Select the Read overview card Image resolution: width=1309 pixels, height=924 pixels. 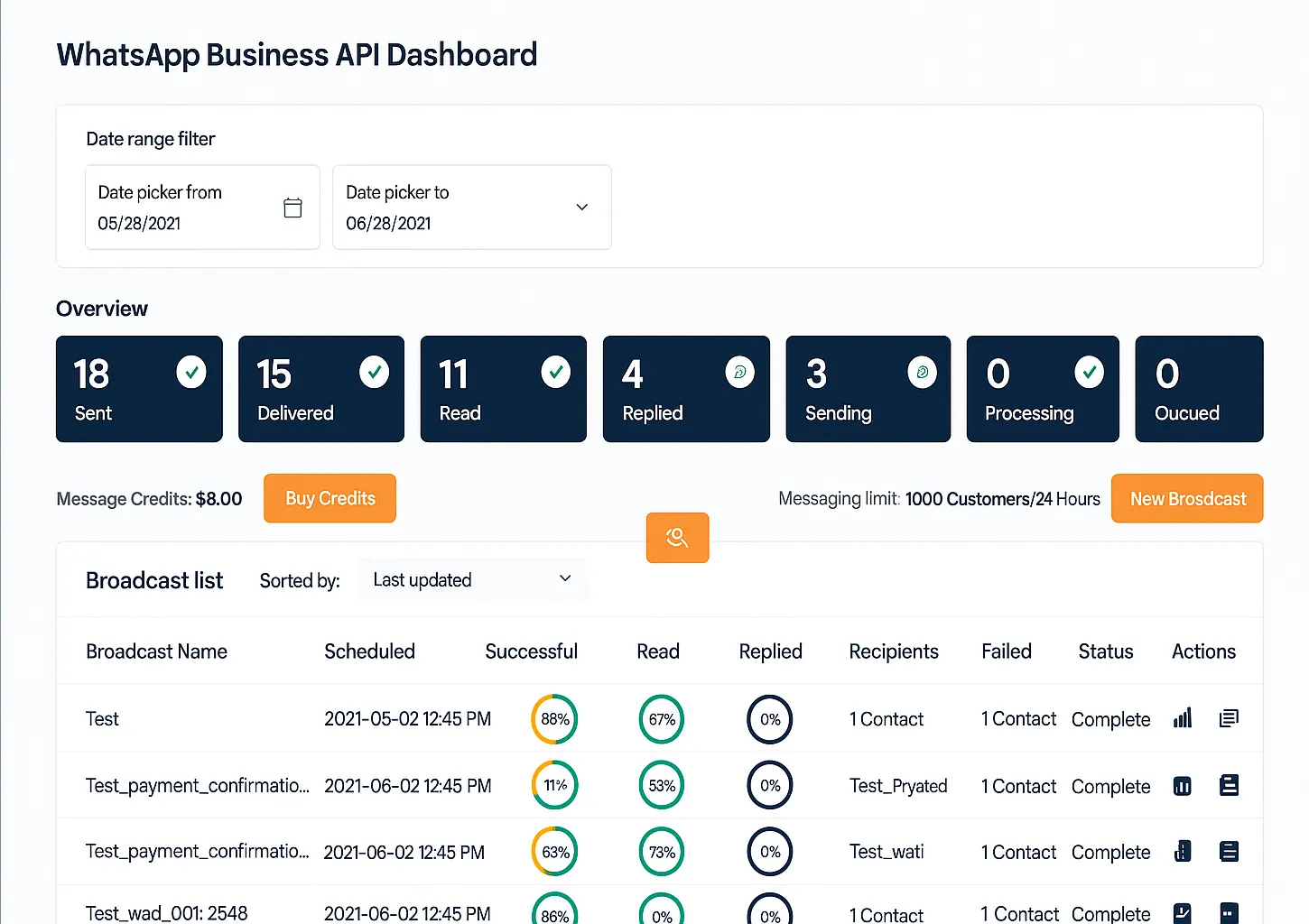tap(503, 389)
